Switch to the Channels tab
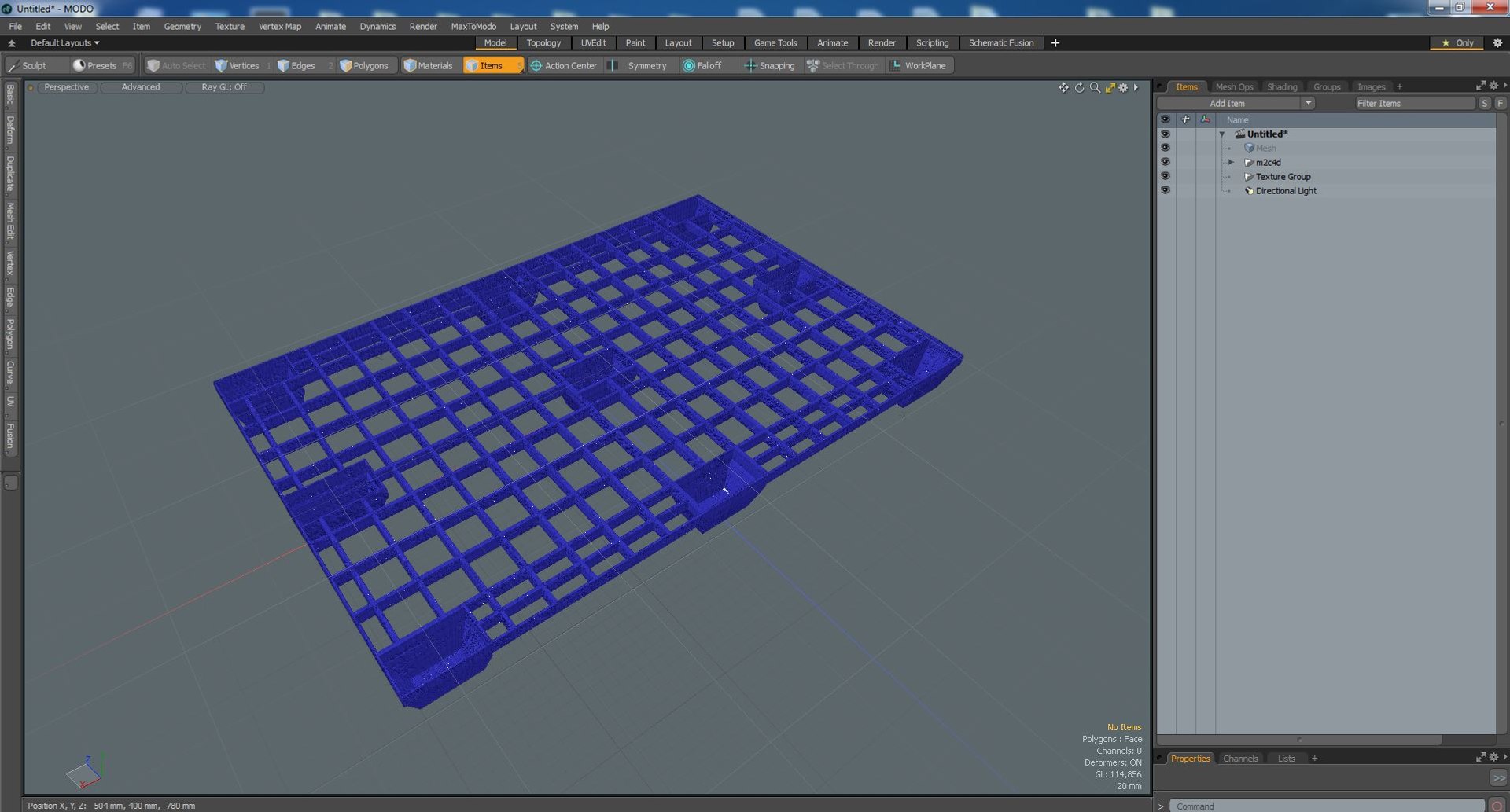This screenshot has height=812, width=1510. pos(1240,759)
